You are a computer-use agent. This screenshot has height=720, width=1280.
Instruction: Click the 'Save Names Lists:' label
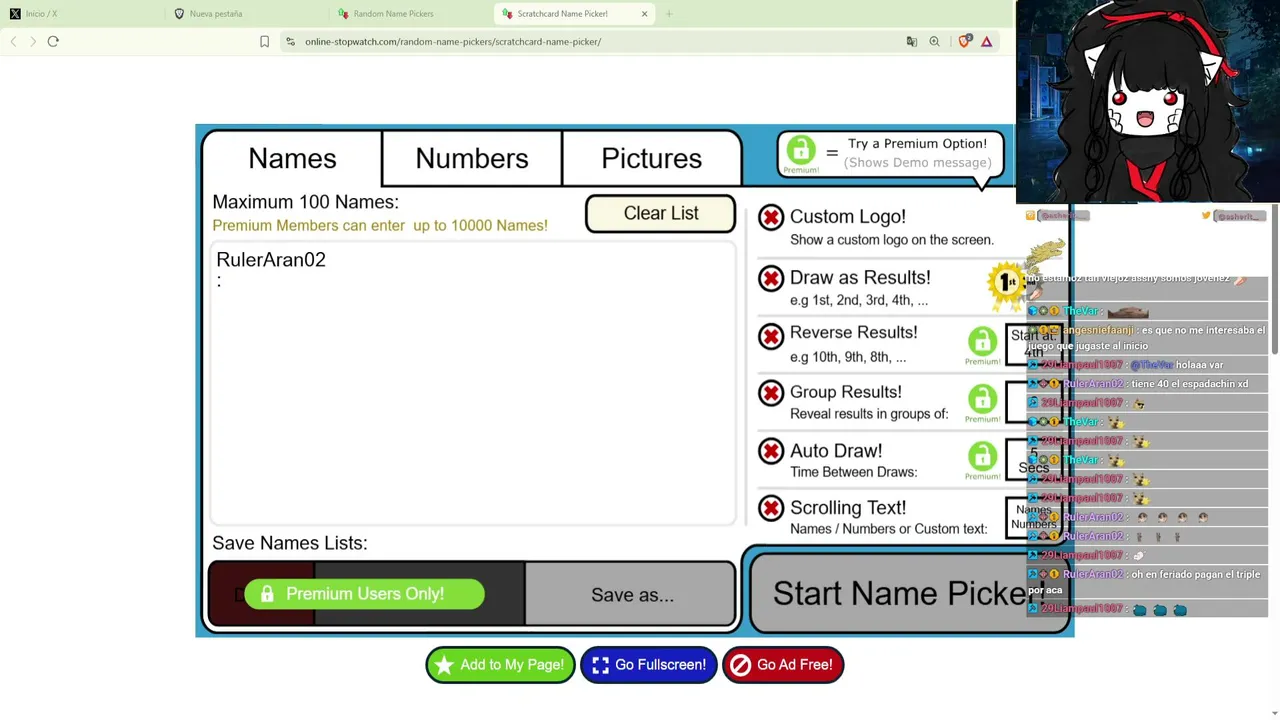[290, 543]
